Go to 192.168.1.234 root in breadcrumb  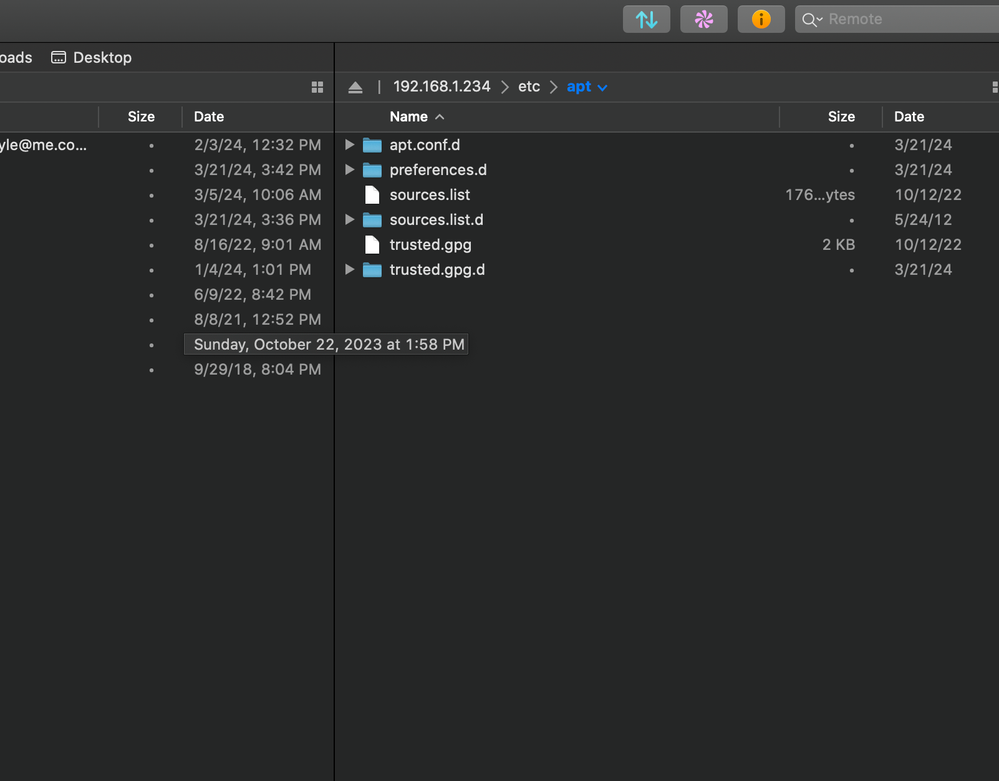441,87
